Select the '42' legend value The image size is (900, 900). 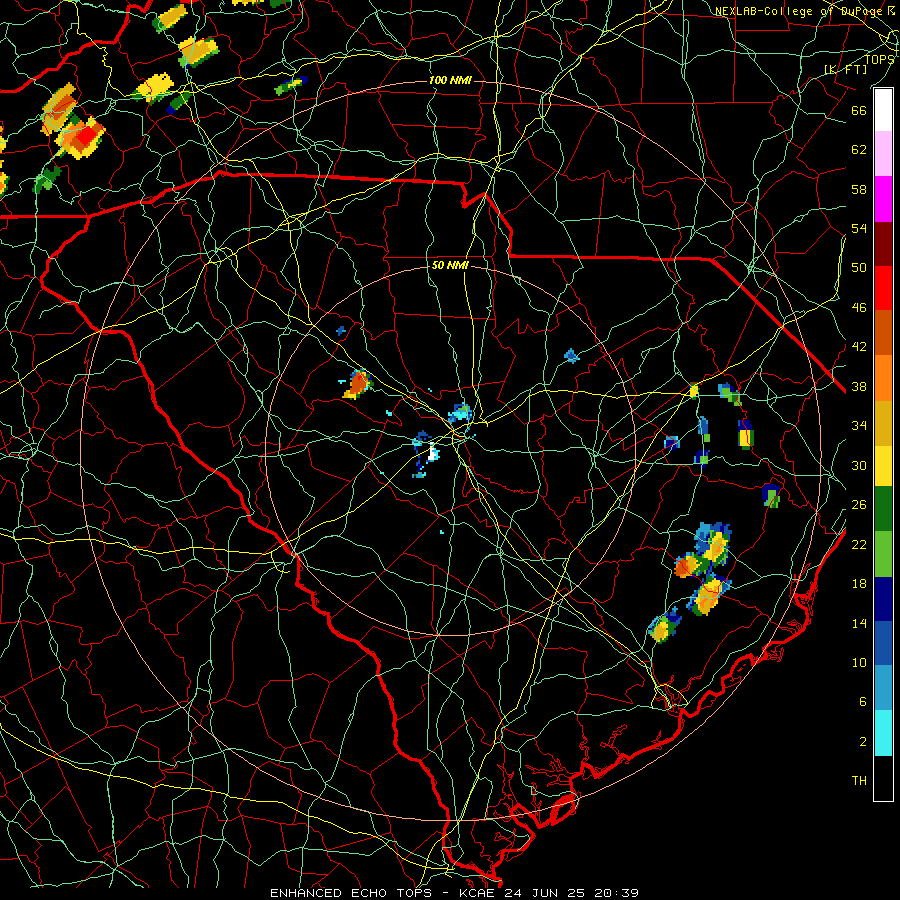[859, 347]
